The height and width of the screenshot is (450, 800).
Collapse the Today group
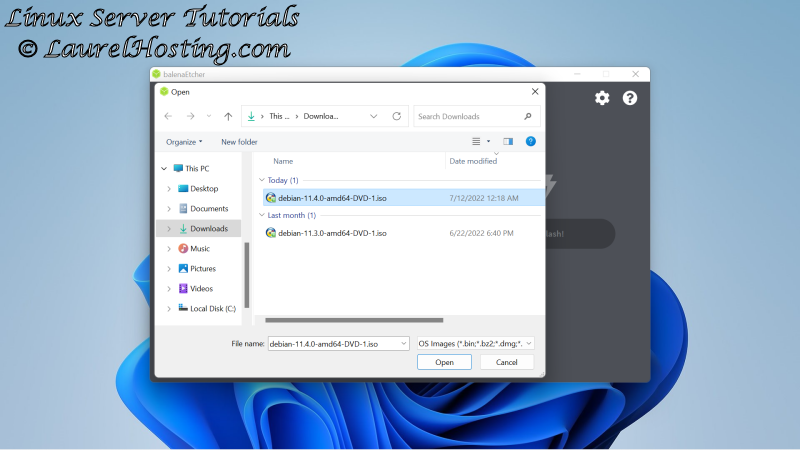pyautogui.click(x=262, y=180)
